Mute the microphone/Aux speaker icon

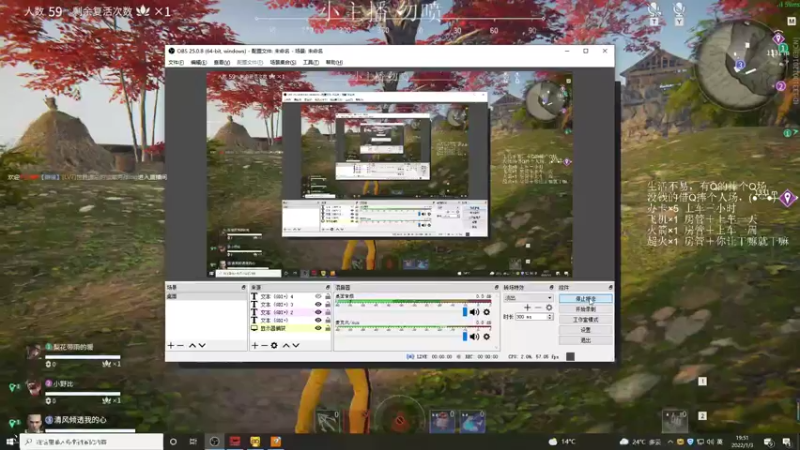[474, 337]
